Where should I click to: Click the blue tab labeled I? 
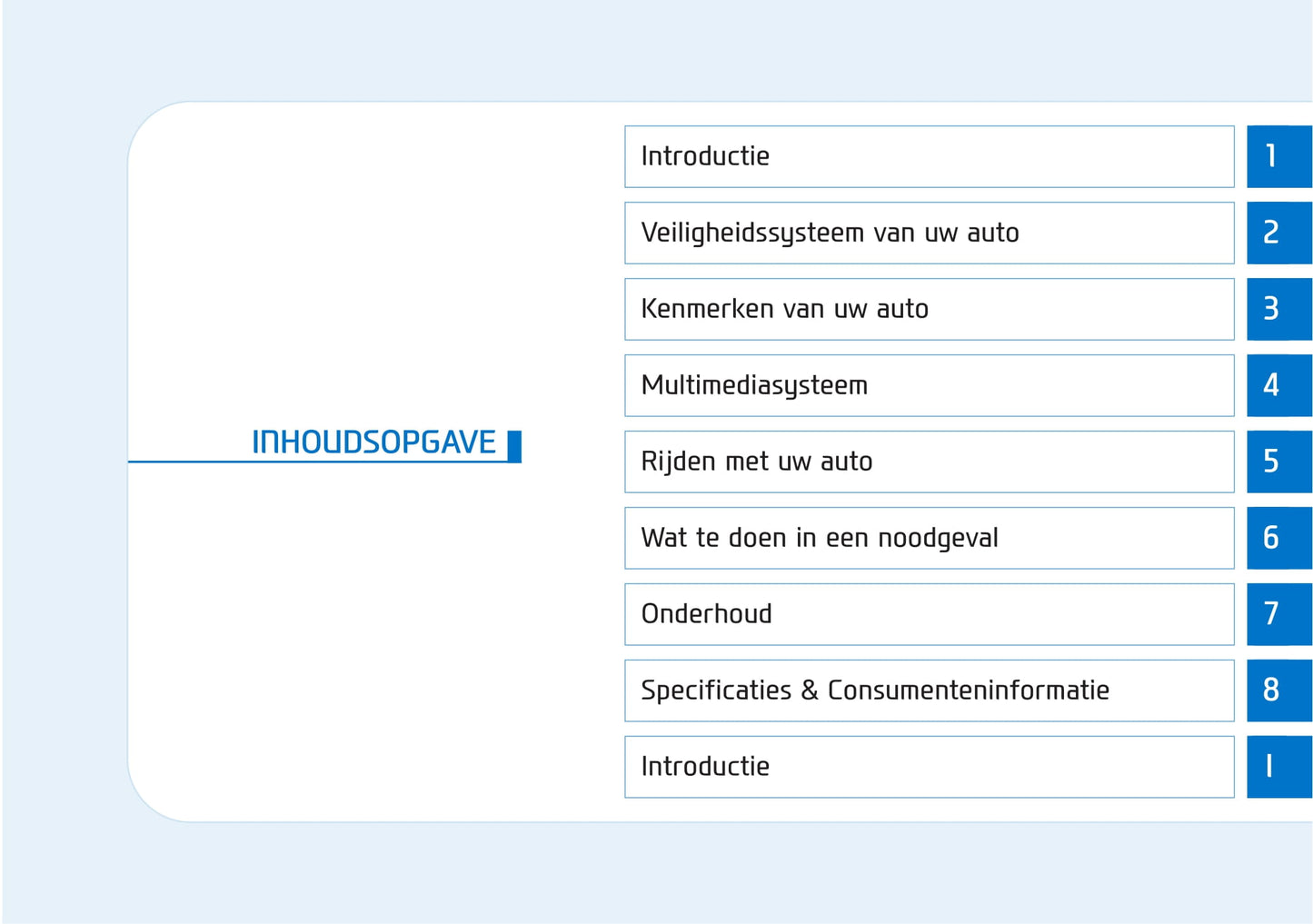(x=1278, y=767)
